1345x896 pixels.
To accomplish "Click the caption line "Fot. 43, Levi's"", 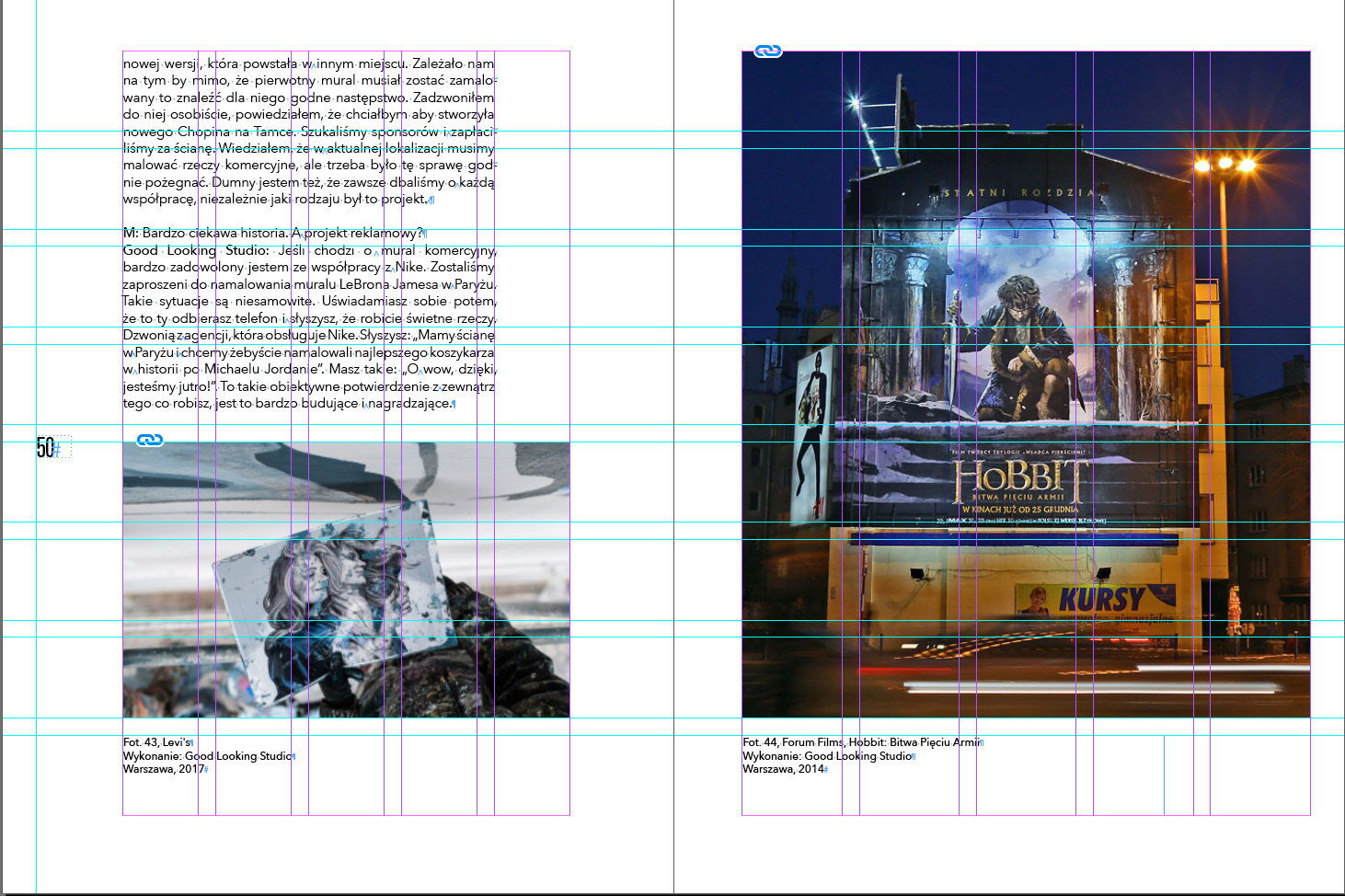I will coord(156,742).
